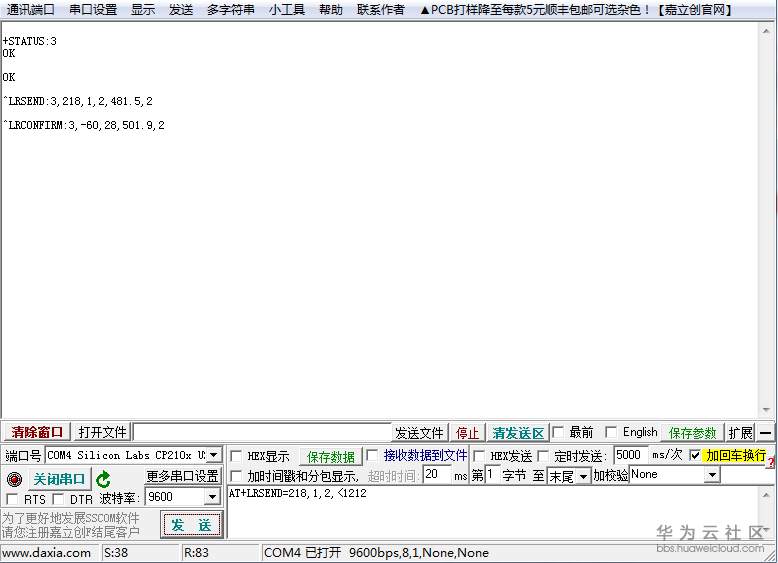Open the 联系作者 menu
This screenshot has width=778, height=563.
click(x=381, y=9)
